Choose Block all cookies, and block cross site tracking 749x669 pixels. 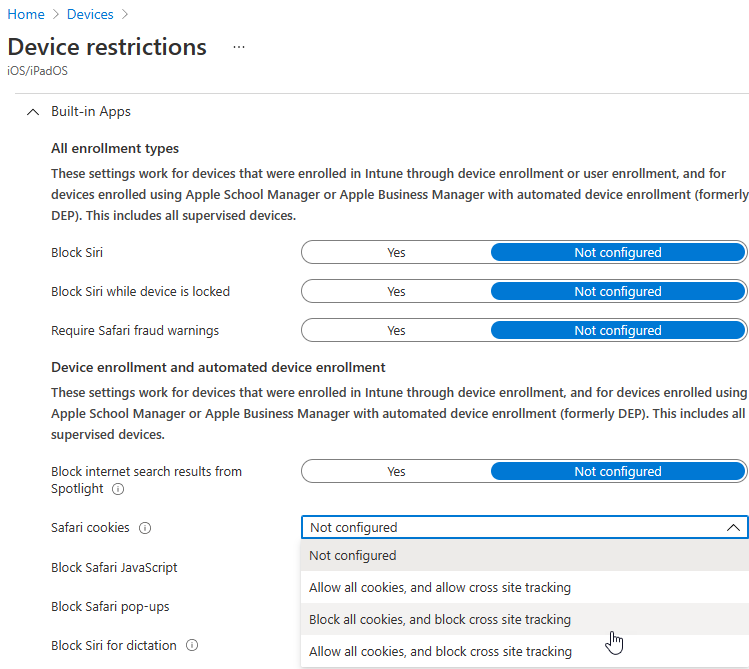[x=524, y=619]
